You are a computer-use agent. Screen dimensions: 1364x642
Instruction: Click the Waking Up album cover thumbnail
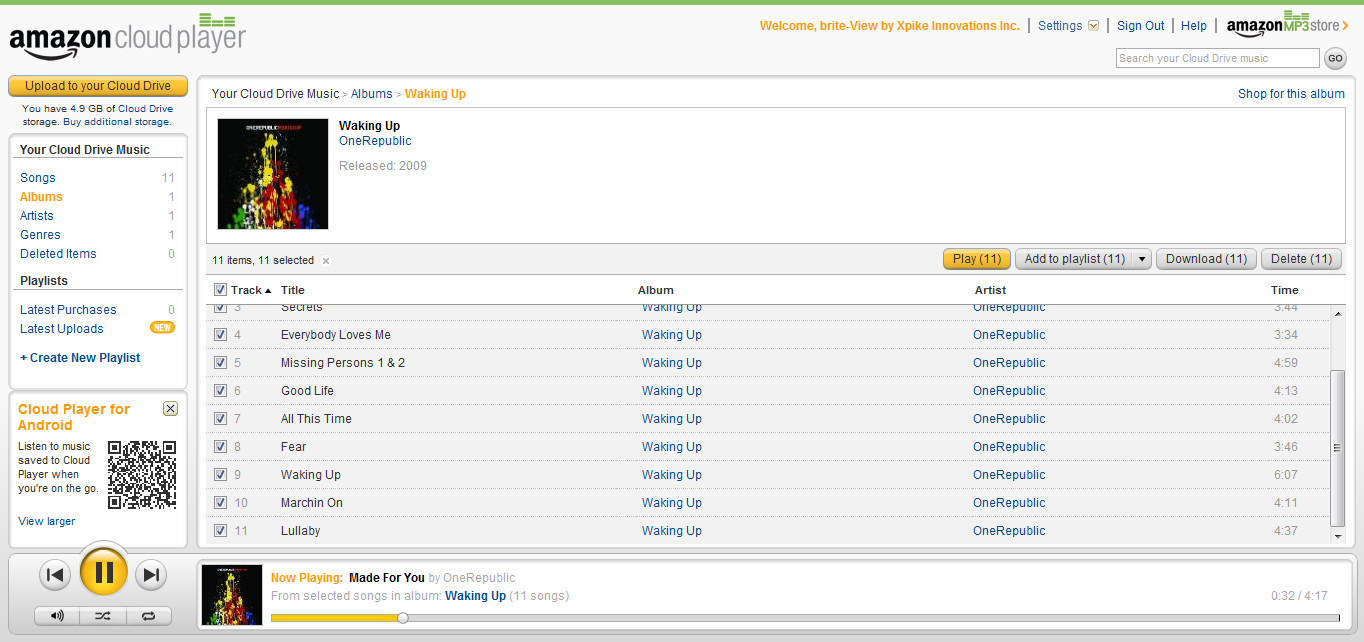273,174
